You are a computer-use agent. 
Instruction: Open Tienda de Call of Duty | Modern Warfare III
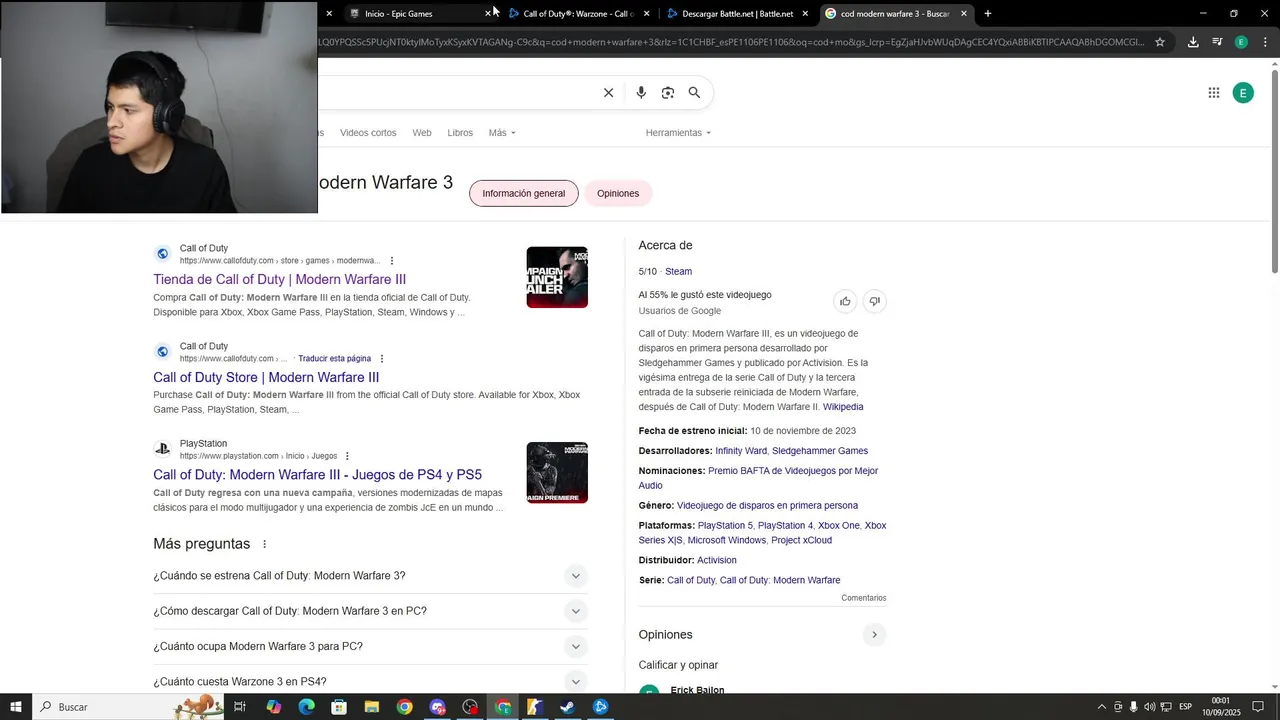(280, 280)
